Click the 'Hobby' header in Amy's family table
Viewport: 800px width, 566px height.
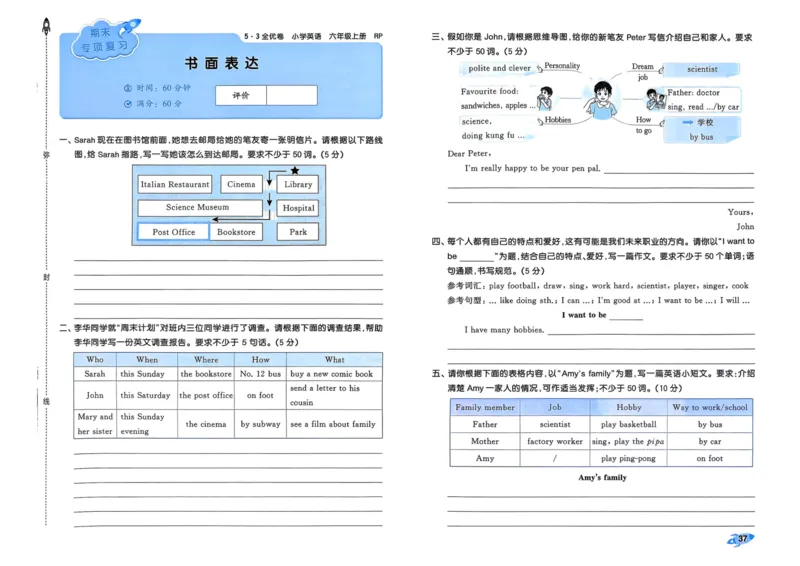click(x=629, y=407)
